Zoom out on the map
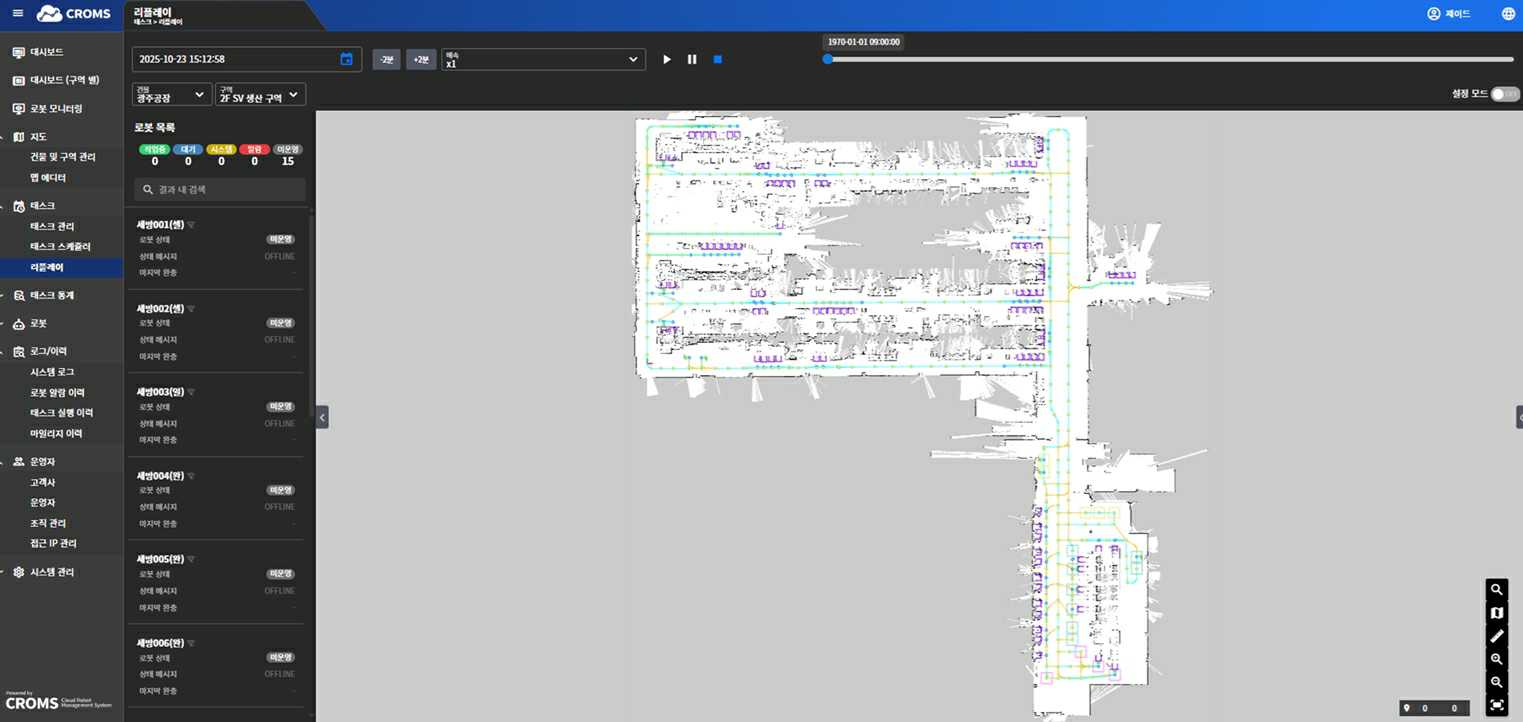1523x722 pixels. [1497, 682]
